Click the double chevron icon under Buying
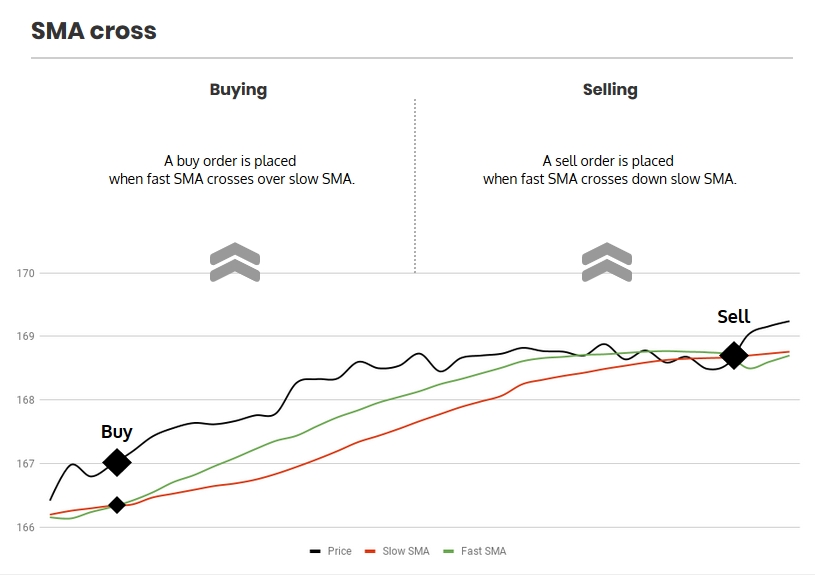This screenshot has height=575, width=815. coord(235,262)
